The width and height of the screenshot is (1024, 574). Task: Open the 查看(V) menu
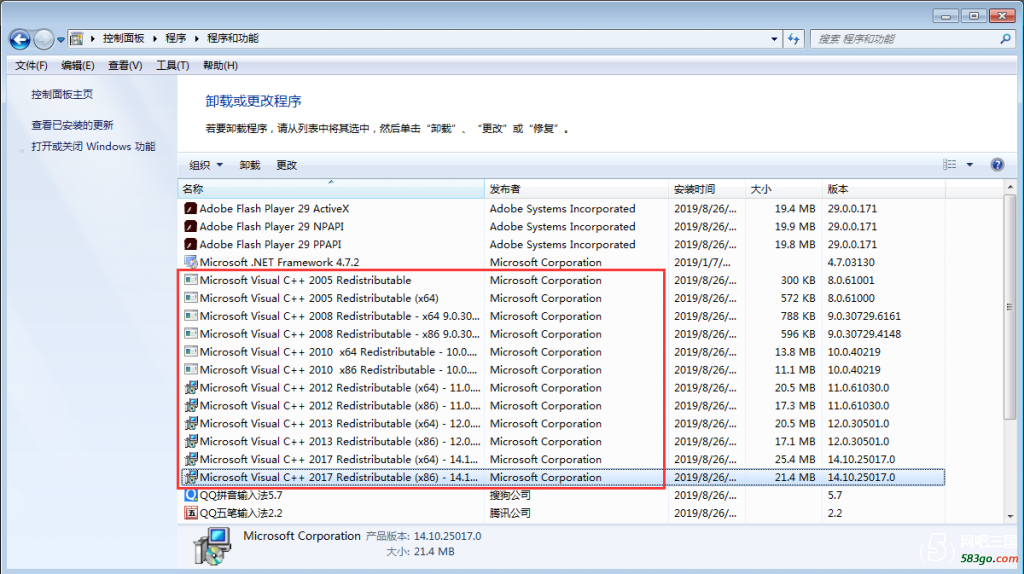[x=125, y=65]
